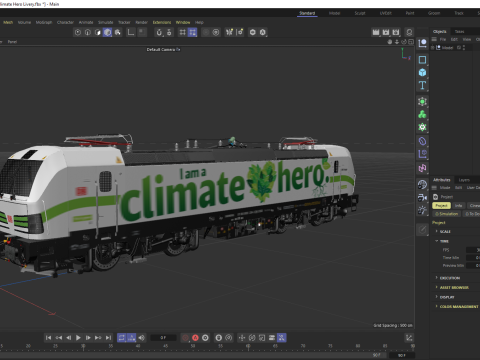Click the grid workplane icon
Viewport: 480px width, 360px height.
tap(182, 32)
